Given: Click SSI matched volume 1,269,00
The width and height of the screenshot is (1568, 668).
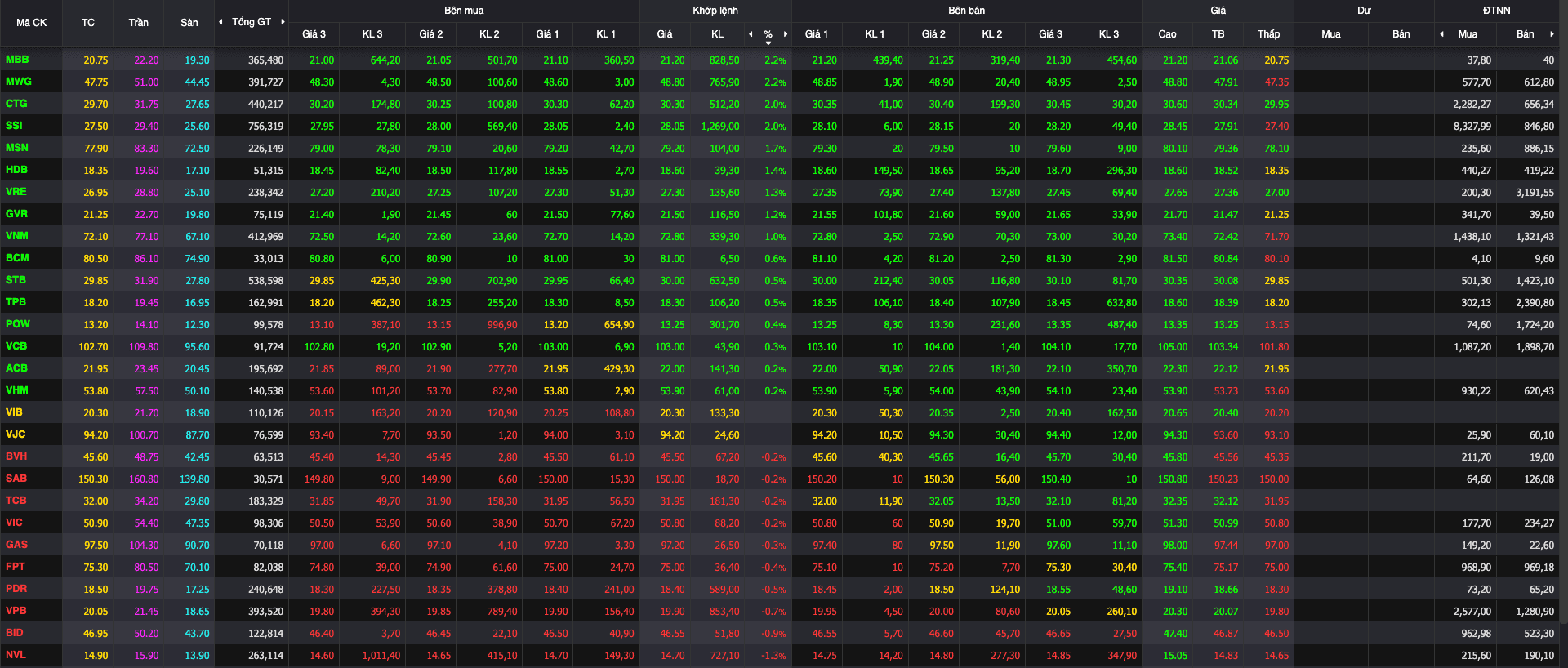Looking at the screenshot, I should coord(720,127).
